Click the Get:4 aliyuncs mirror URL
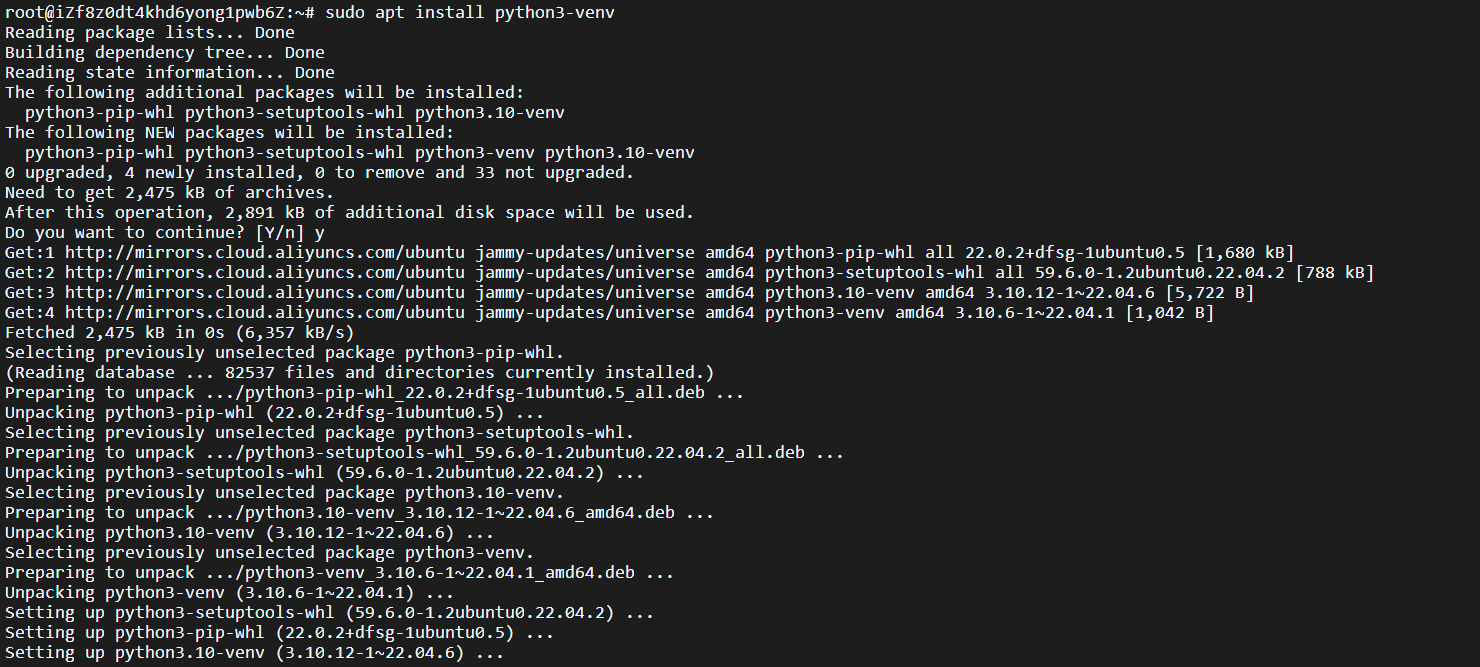 265,313
